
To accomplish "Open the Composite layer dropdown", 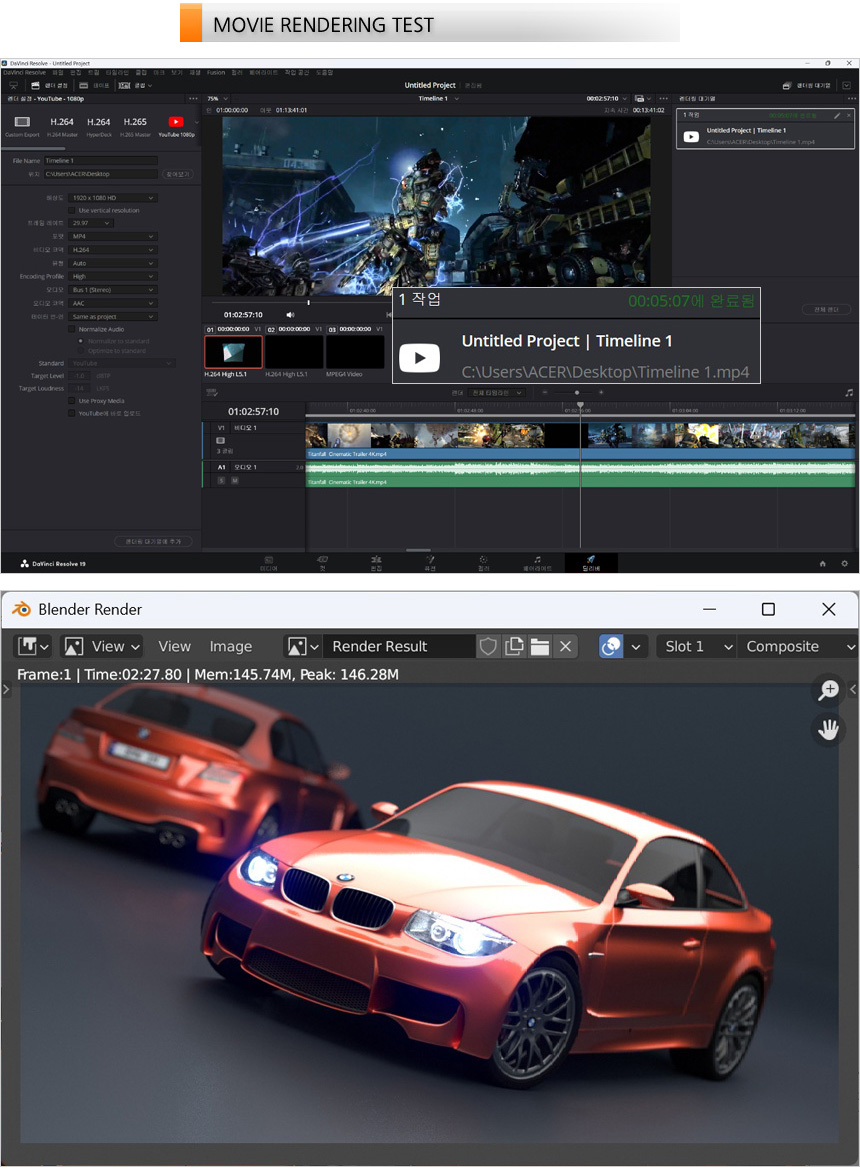I will tap(796, 646).
